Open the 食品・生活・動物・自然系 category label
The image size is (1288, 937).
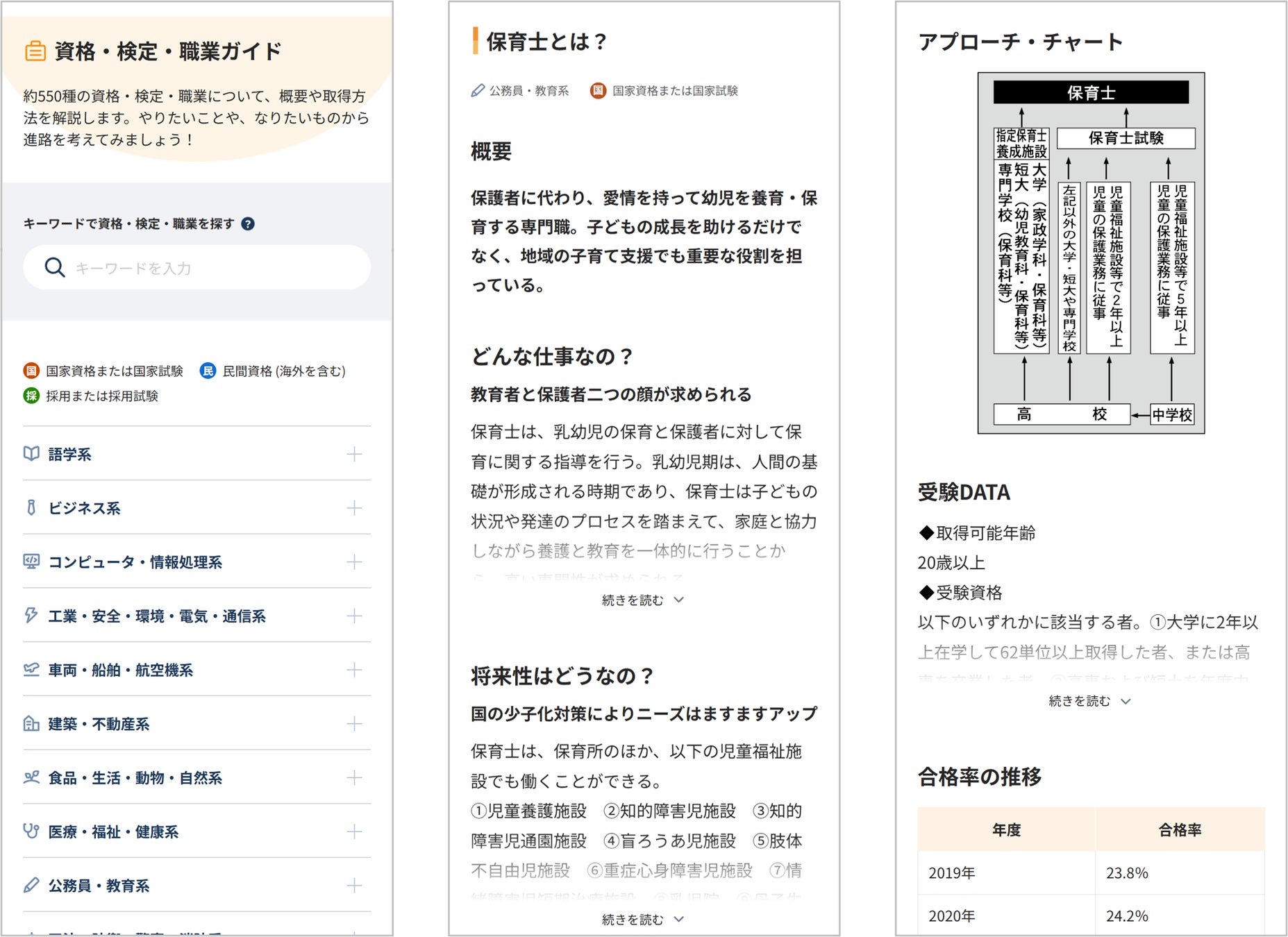coord(135,777)
